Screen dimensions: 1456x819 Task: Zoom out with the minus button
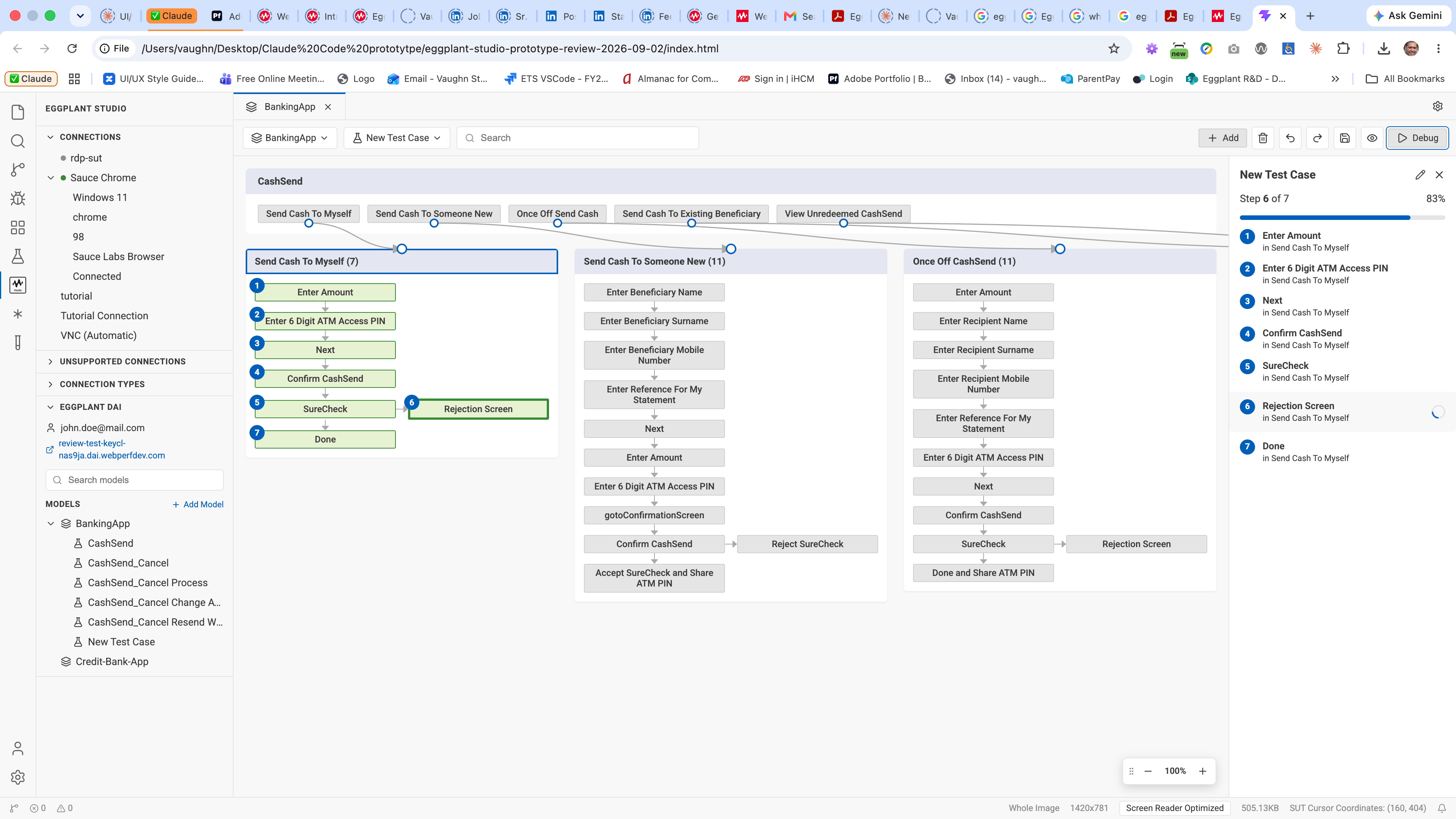[x=1148, y=771]
